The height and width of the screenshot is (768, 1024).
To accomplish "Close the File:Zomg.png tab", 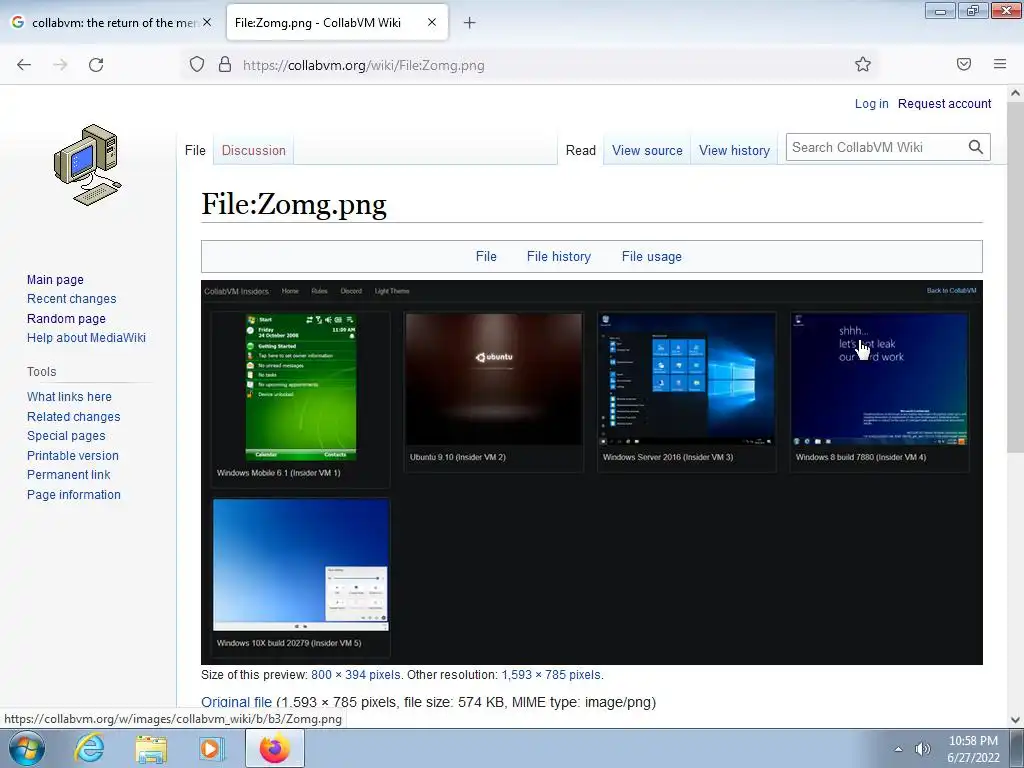I will tap(432, 22).
